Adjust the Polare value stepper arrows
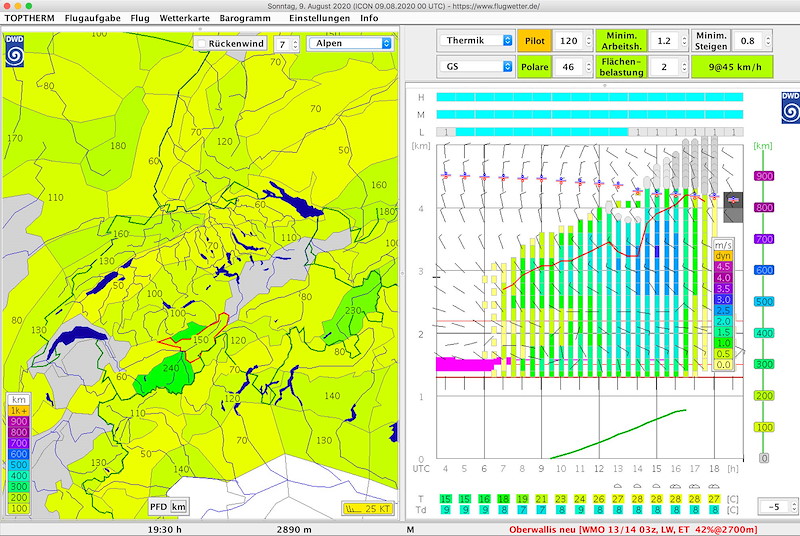Viewport: 800px width, 536px height. (588, 67)
